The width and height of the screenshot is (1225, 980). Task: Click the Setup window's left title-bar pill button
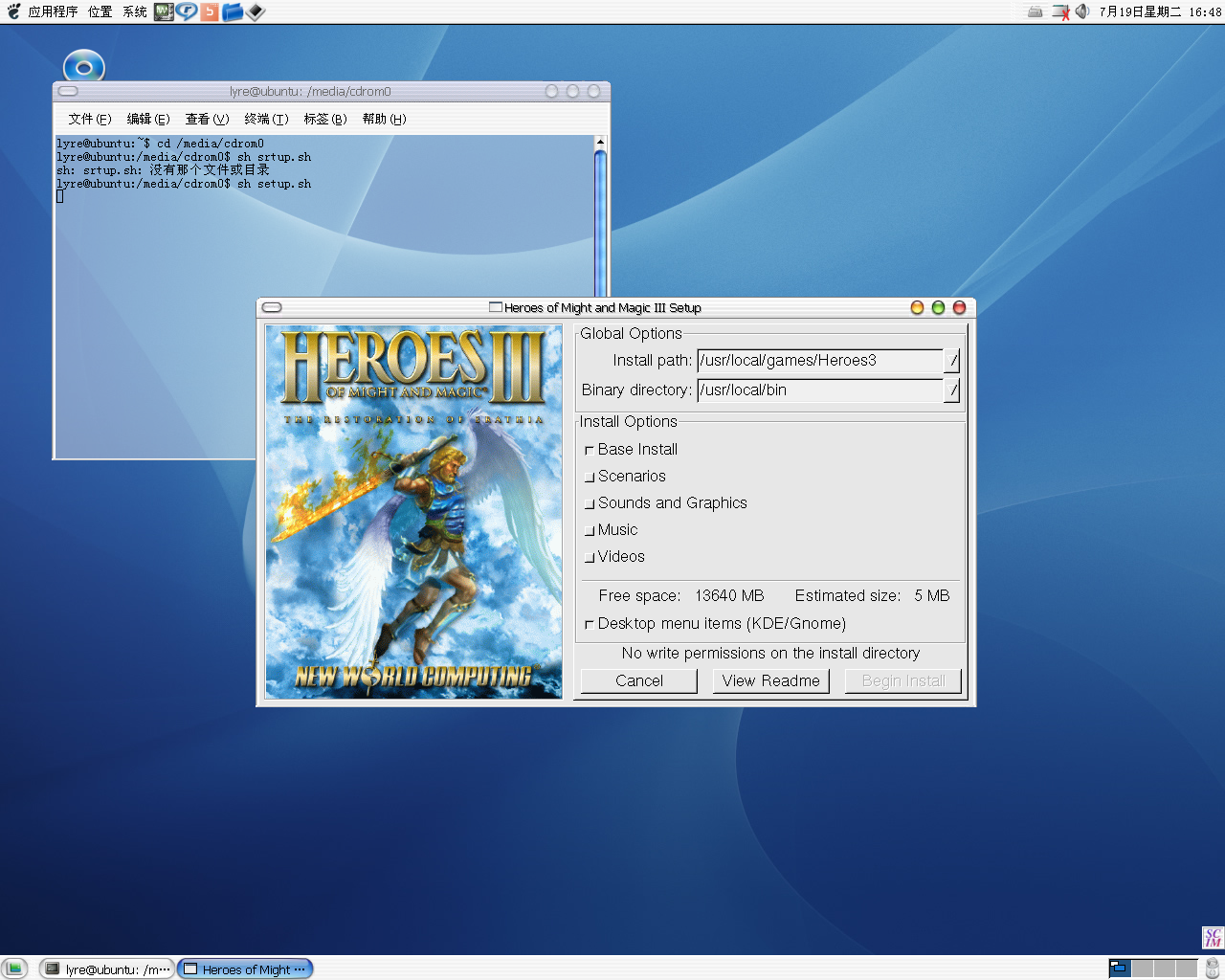coord(272,307)
